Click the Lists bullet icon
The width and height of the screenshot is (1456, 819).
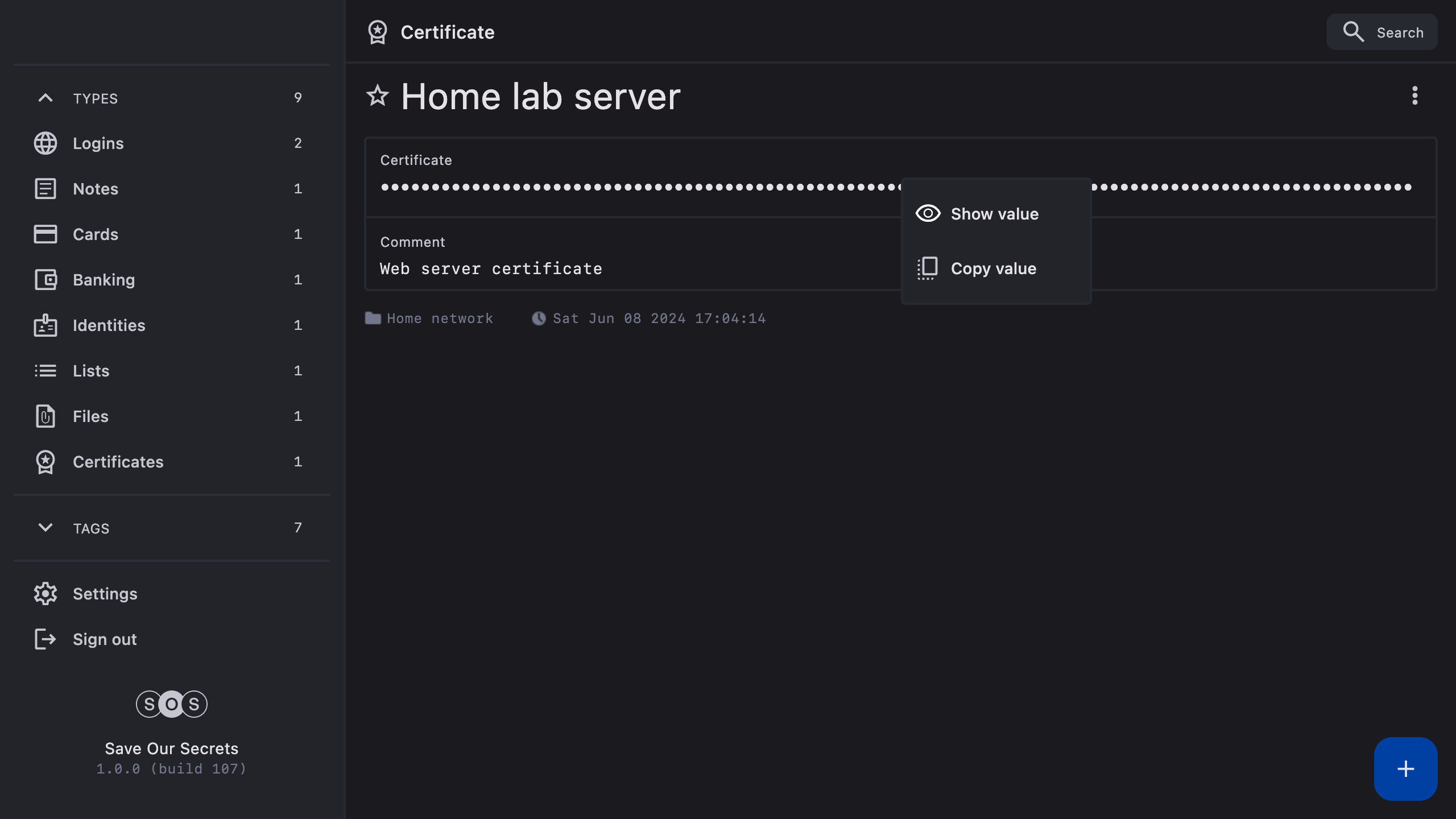coord(45,371)
